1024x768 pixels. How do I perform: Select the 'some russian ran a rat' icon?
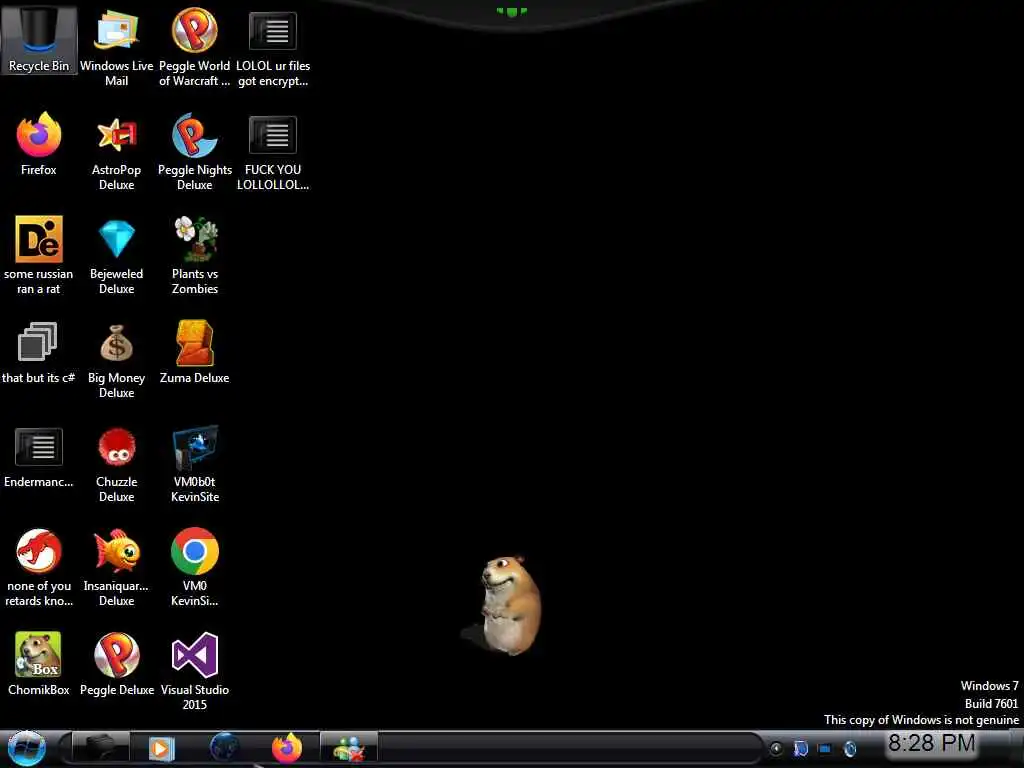pos(39,255)
